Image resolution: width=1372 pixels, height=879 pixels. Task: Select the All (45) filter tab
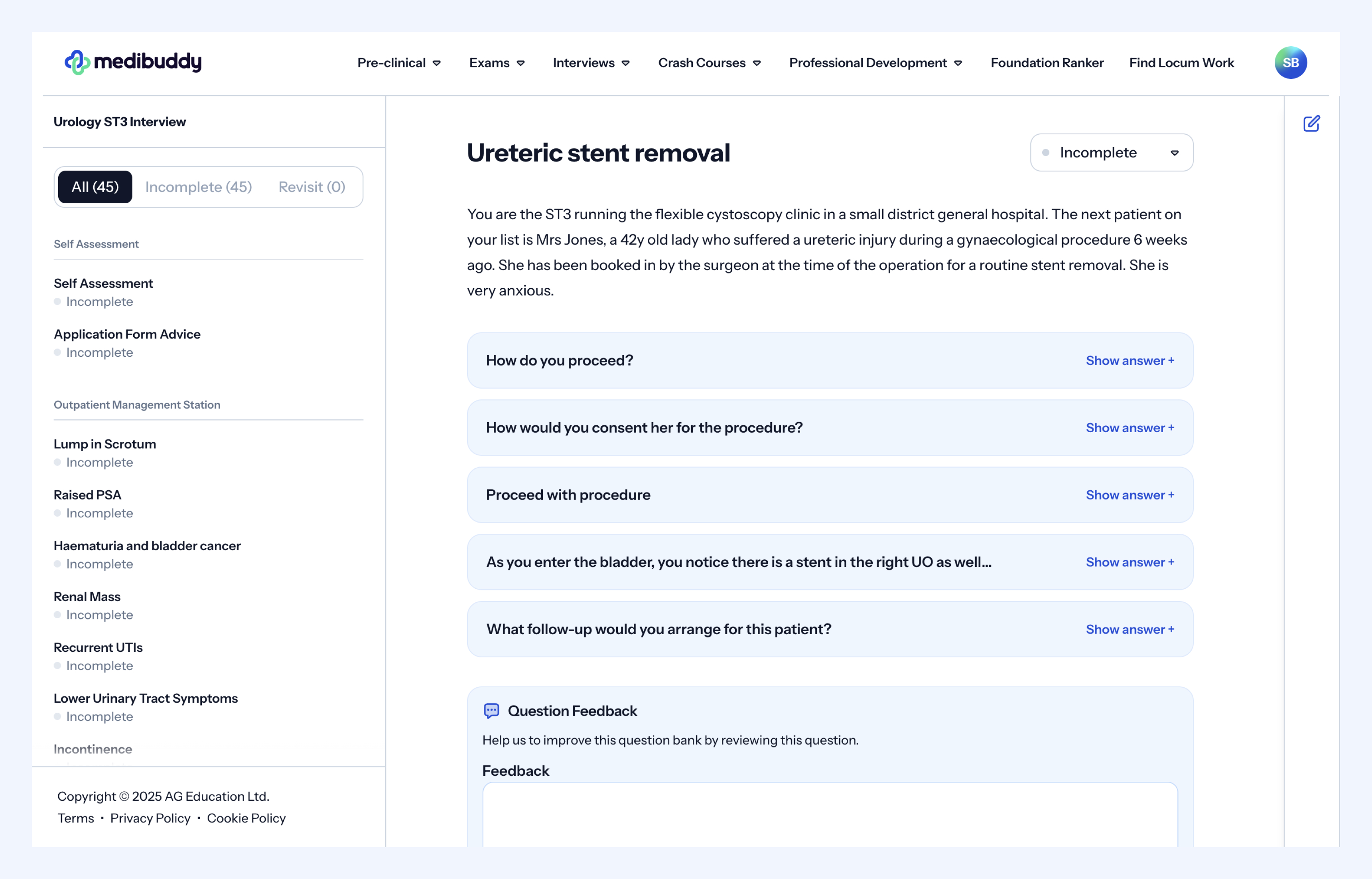click(x=95, y=187)
